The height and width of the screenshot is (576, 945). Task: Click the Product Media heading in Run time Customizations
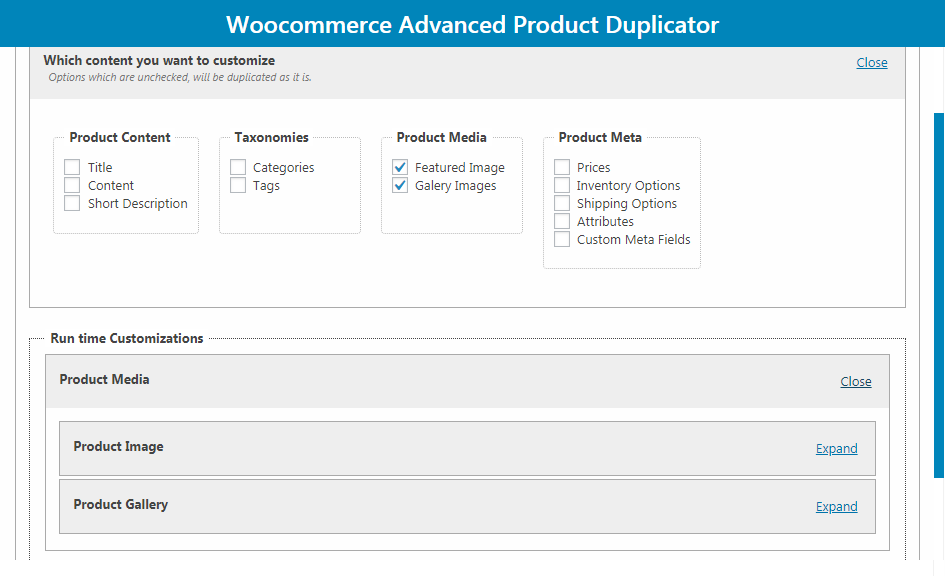coord(104,380)
